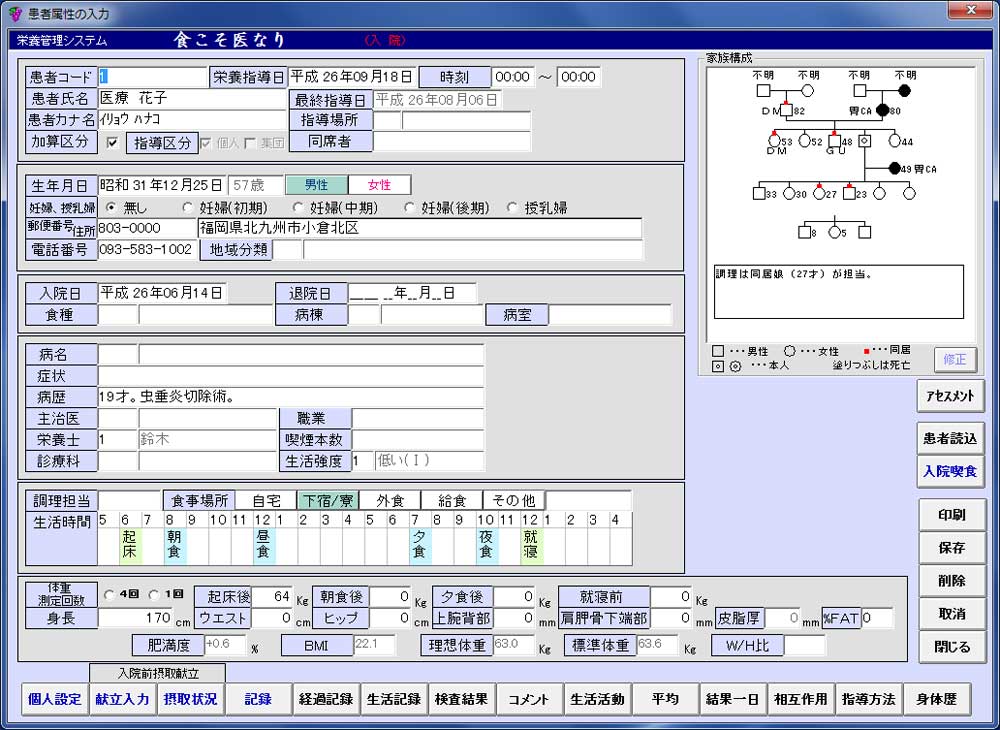This screenshot has width=1000, height=730.
Task: Click the 就寝 marker in life schedule
Action: click(531, 544)
